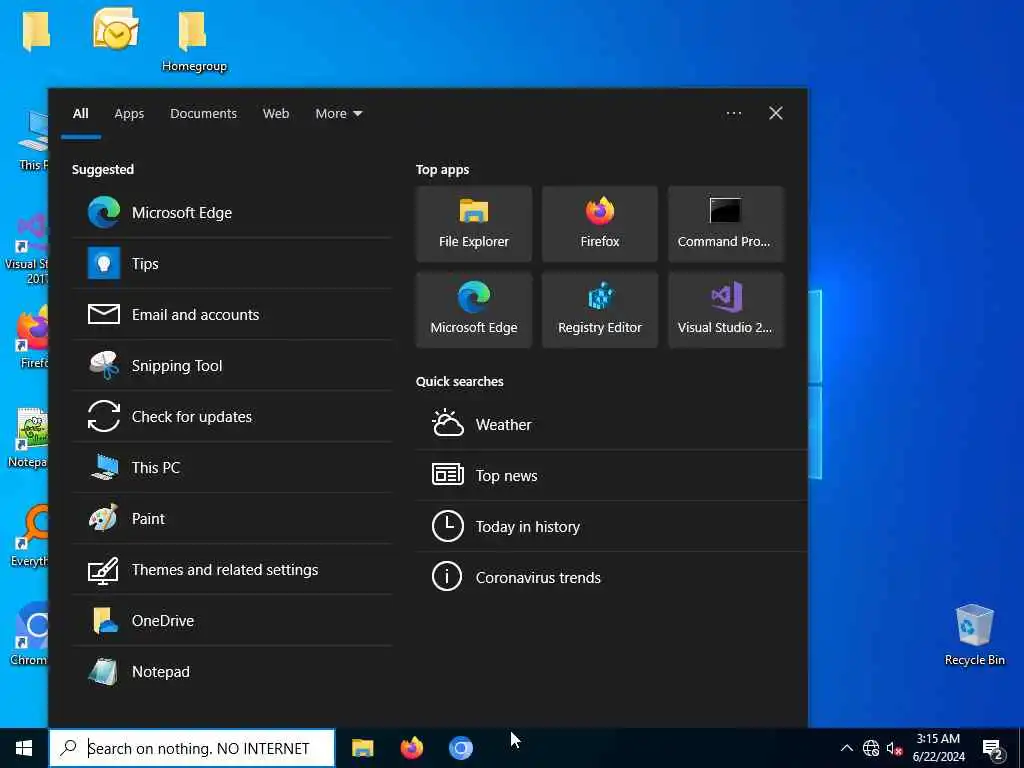Click the network globe tray icon
The image size is (1024, 768).
[x=871, y=748]
